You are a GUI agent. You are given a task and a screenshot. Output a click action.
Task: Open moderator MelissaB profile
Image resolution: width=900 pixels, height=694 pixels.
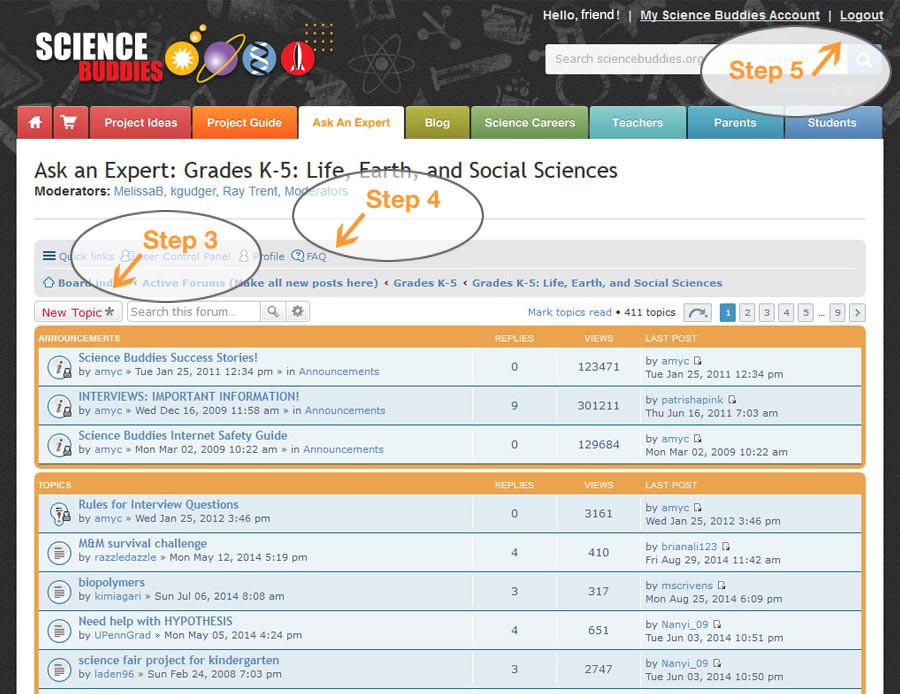pyautogui.click(x=138, y=191)
